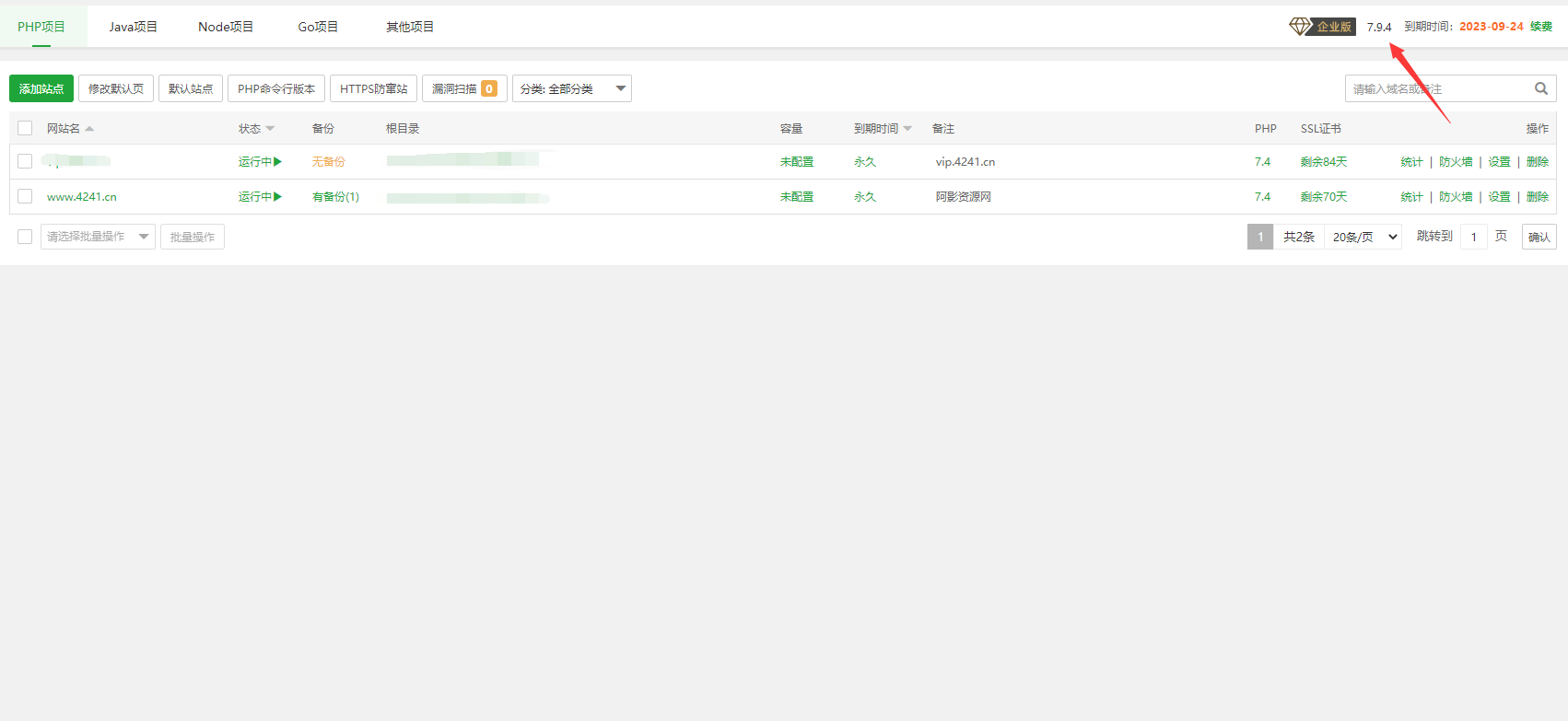Click the enterprise edition diamond icon
1568x721 pixels.
pos(1300,27)
